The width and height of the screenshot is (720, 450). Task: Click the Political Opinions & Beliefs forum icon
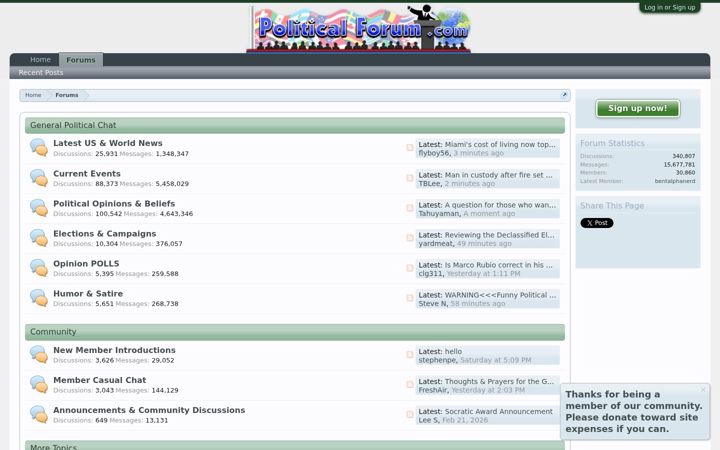[x=39, y=208]
